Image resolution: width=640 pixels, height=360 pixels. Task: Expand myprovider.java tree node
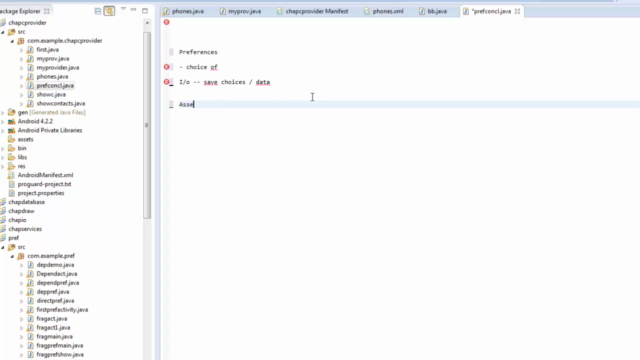(22, 68)
